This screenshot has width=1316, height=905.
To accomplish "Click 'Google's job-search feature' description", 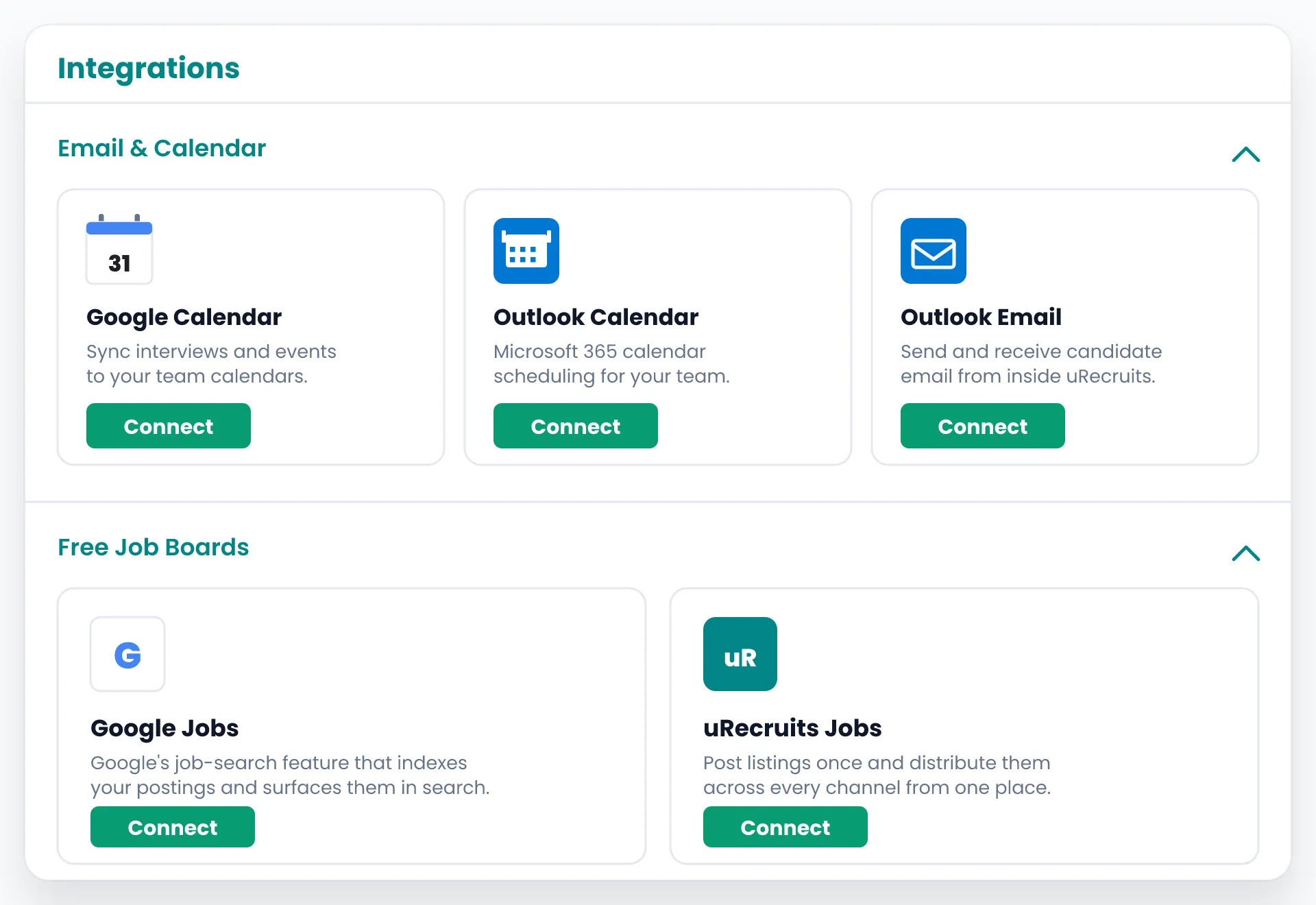I will (x=290, y=775).
